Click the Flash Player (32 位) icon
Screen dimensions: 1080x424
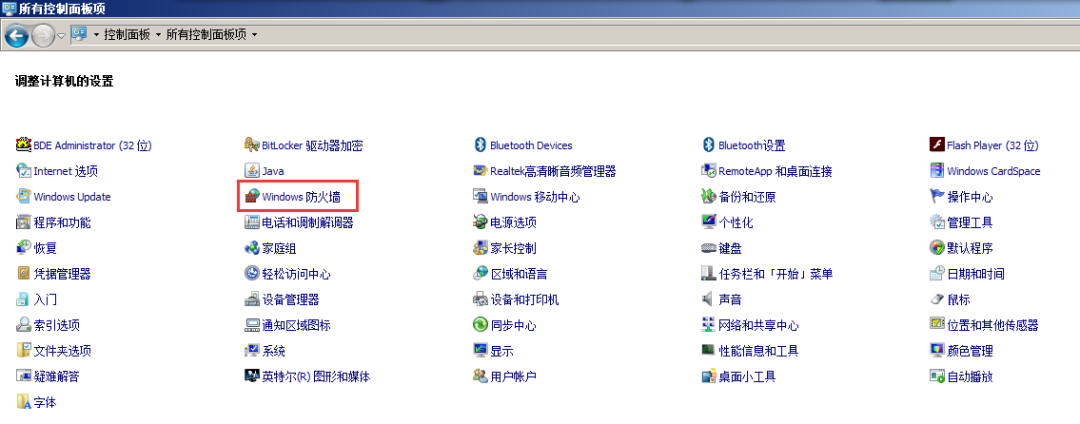(937, 145)
